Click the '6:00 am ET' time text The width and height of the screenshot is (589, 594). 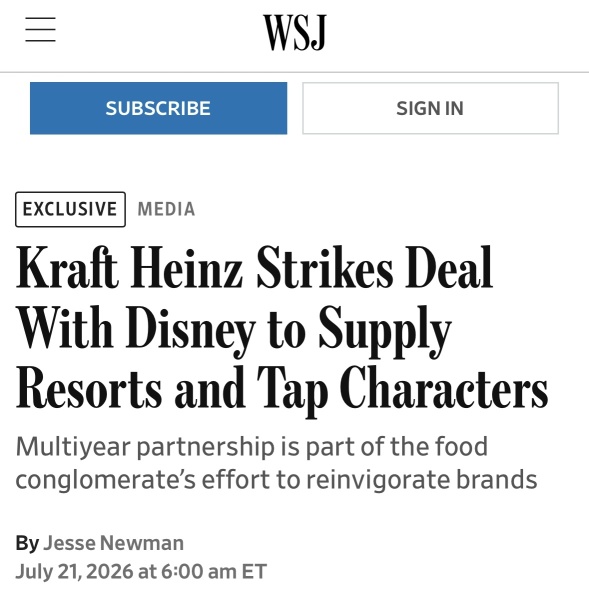coord(214,571)
